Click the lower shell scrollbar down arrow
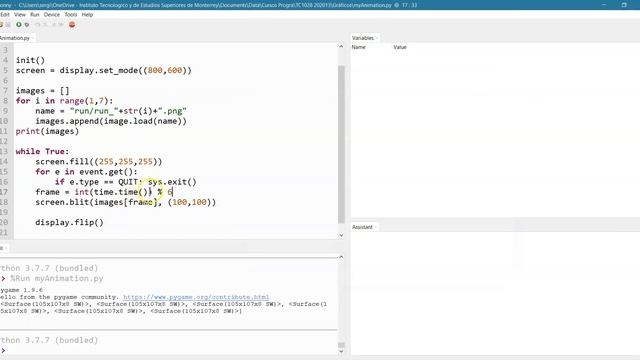The height and width of the screenshot is (360, 640). pos(341,352)
